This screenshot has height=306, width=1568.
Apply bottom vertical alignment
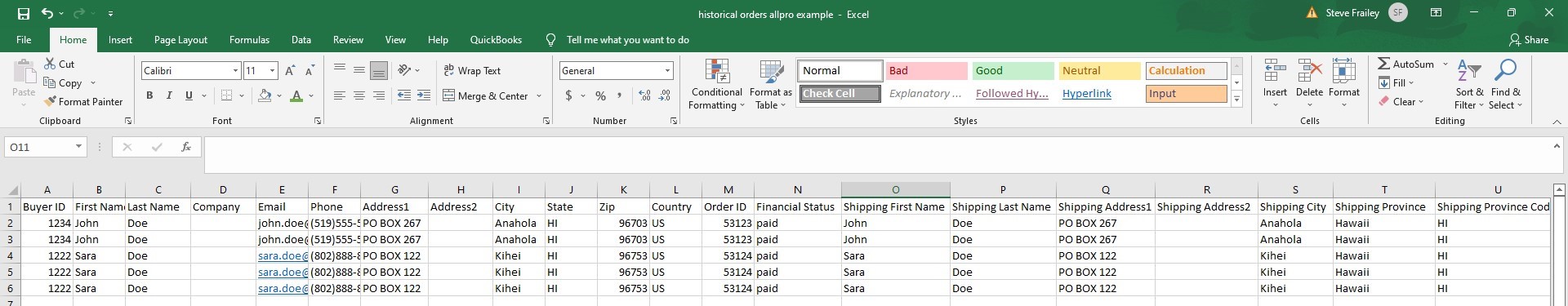click(x=379, y=70)
